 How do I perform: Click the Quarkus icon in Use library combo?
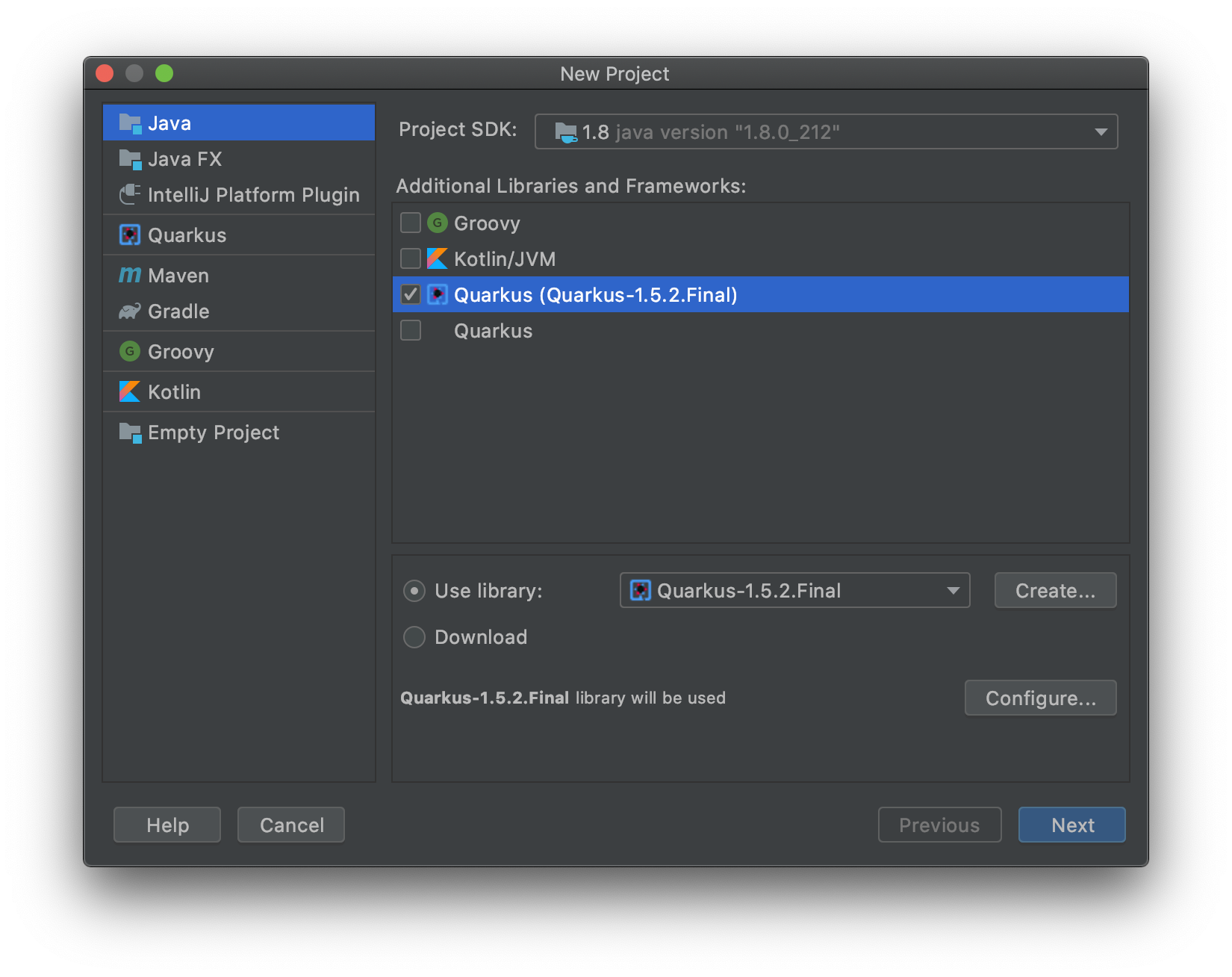pyautogui.click(x=641, y=591)
